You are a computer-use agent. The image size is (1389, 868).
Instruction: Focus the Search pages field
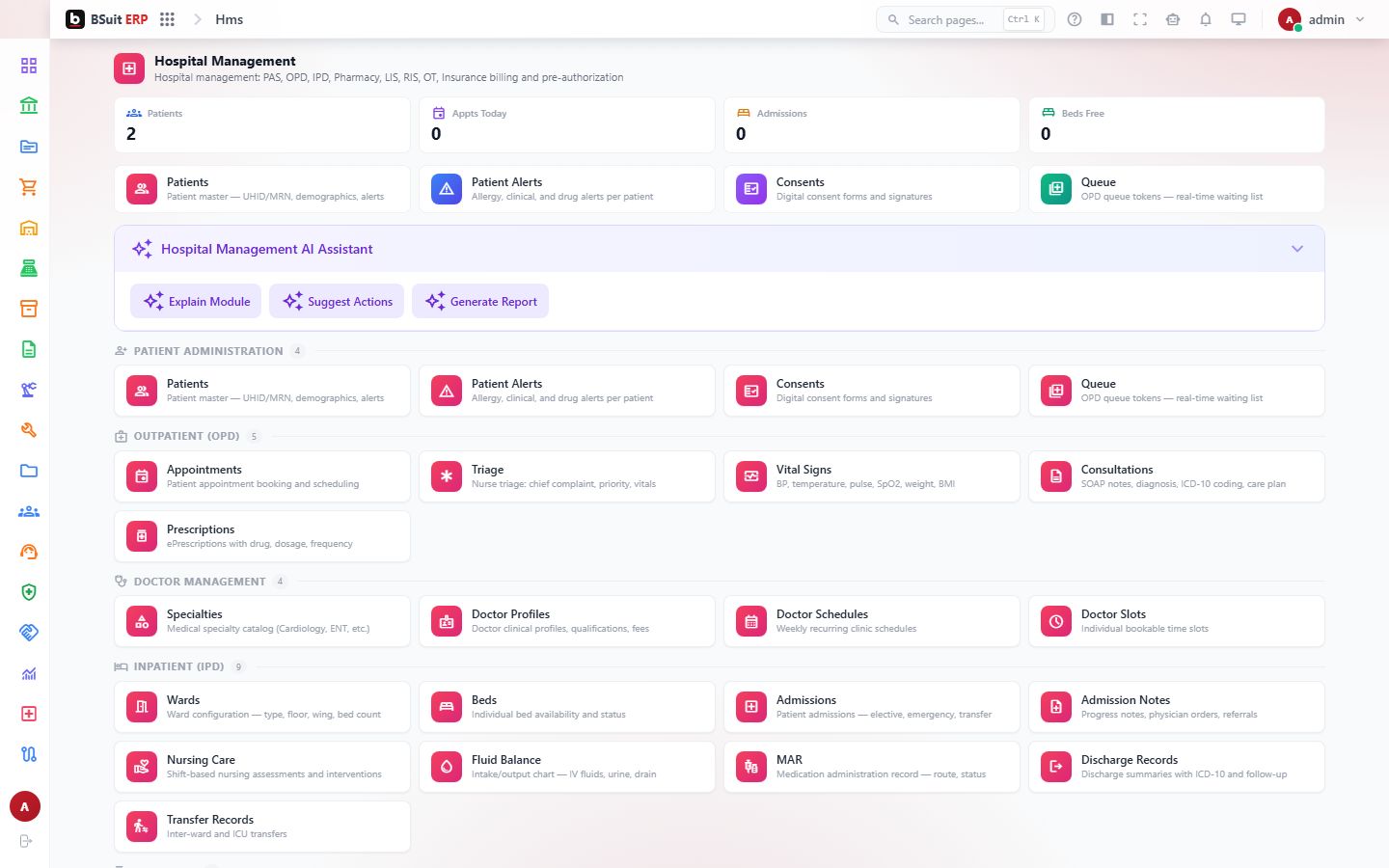tap(965, 19)
